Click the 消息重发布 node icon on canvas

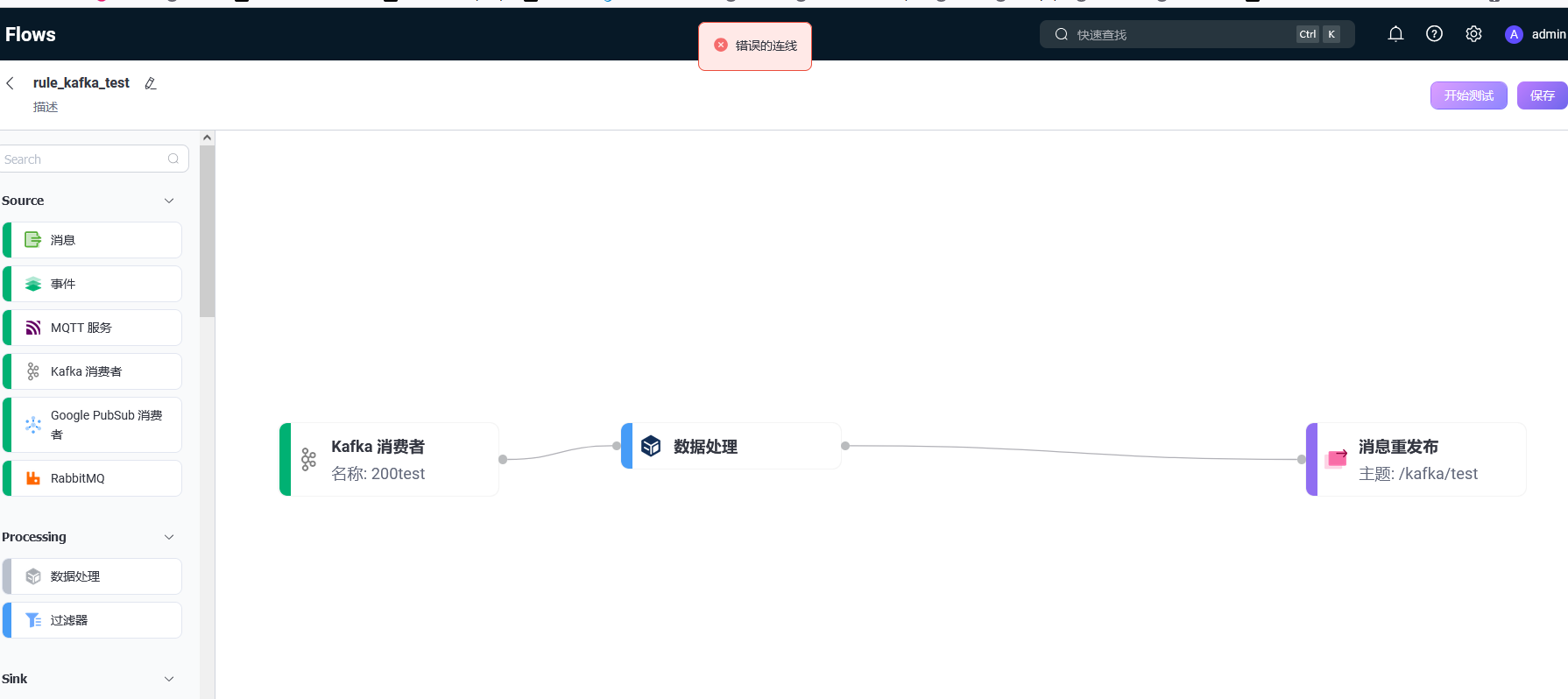(1338, 458)
